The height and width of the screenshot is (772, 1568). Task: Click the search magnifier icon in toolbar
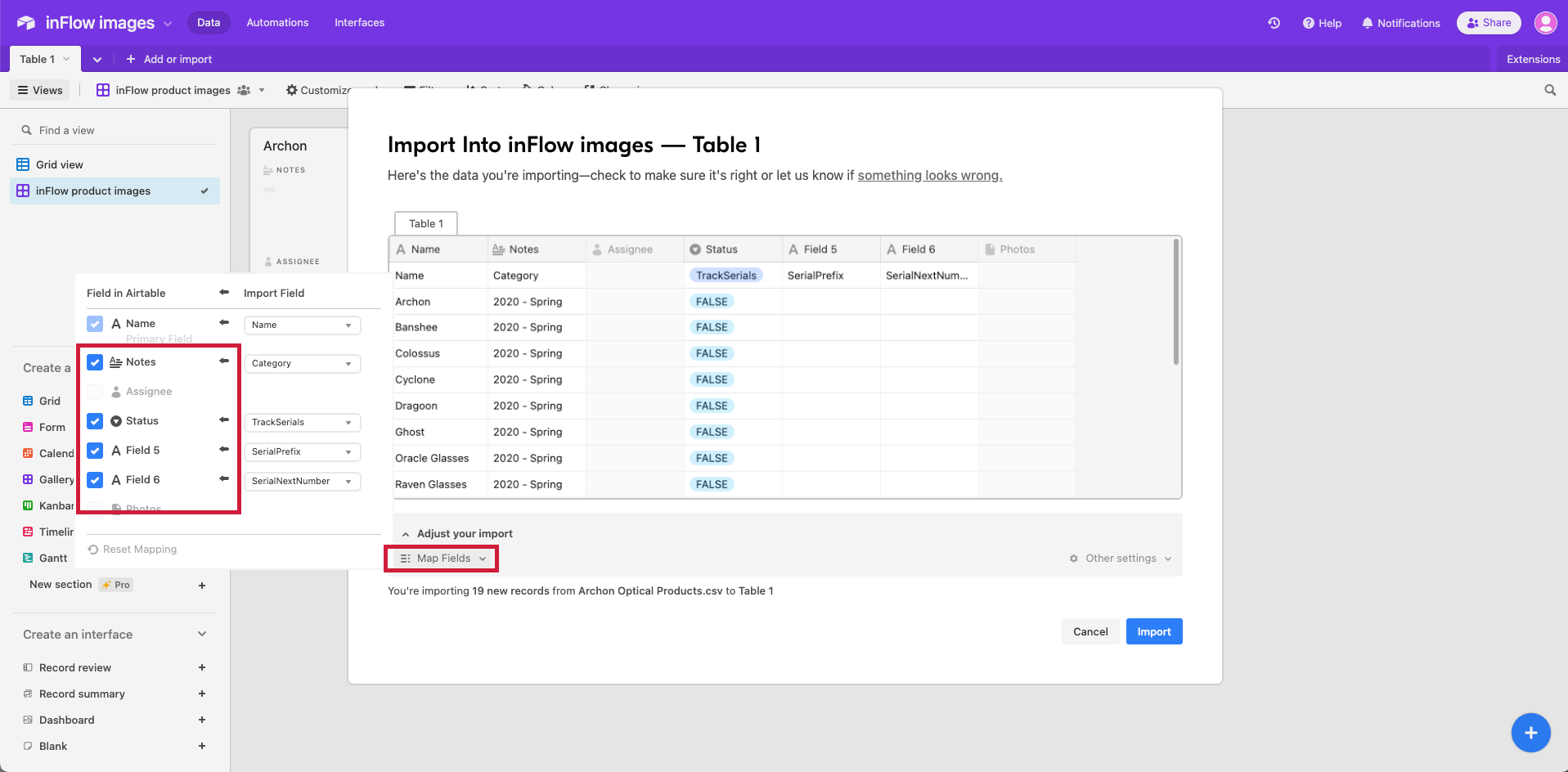[1550, 90]
